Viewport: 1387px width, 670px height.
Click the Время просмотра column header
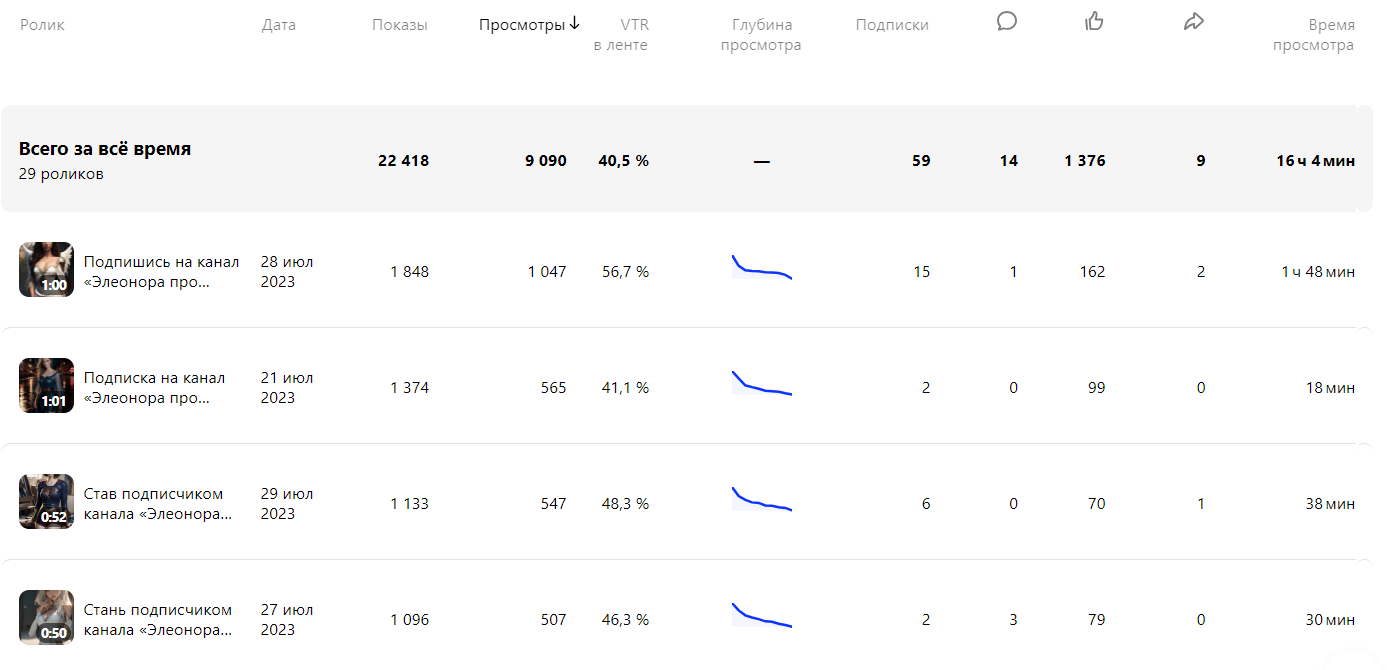[x=1313, y=35]
